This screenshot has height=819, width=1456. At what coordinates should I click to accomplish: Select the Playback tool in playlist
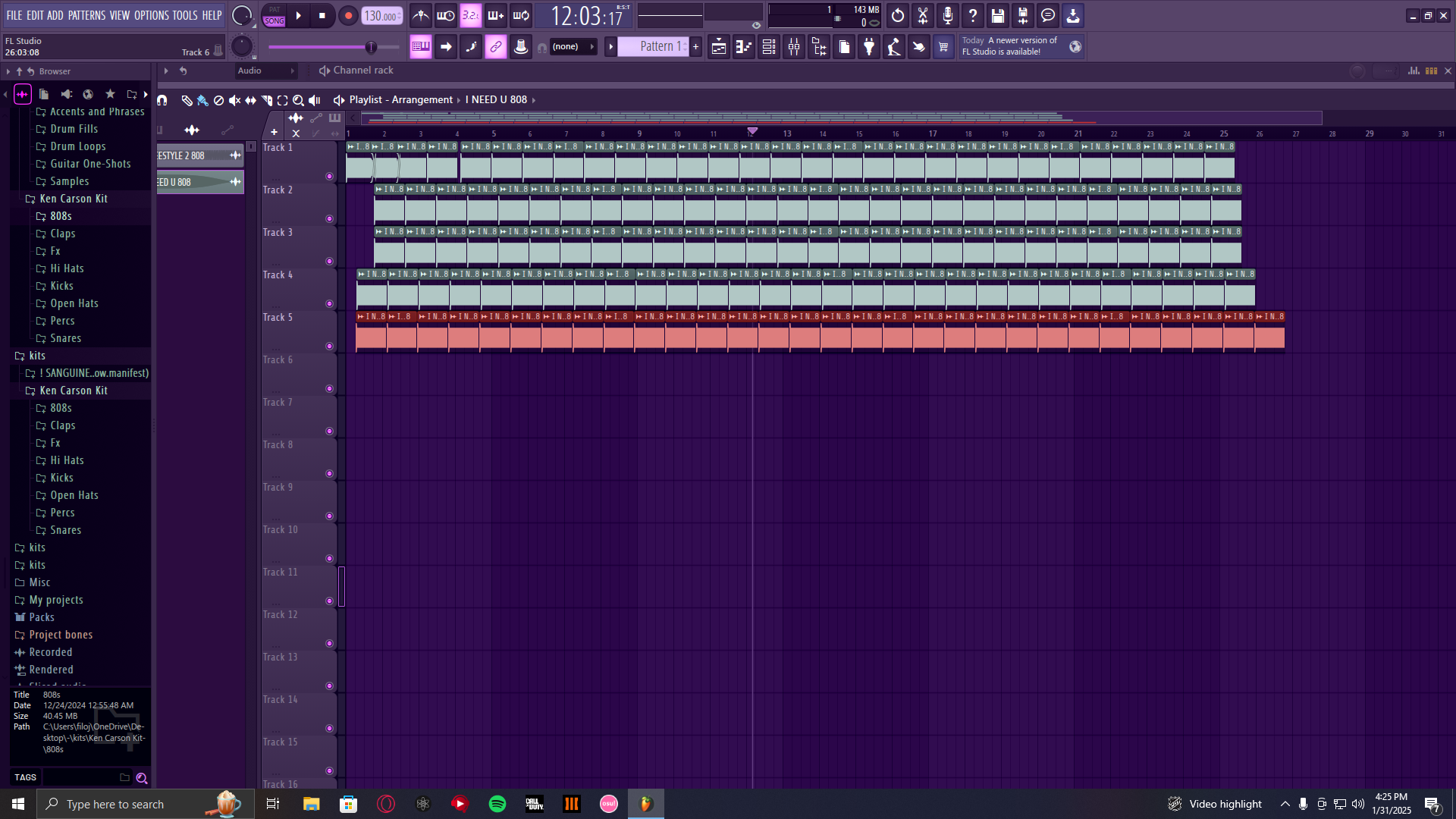pyautogui.click(x=314, y=100)
